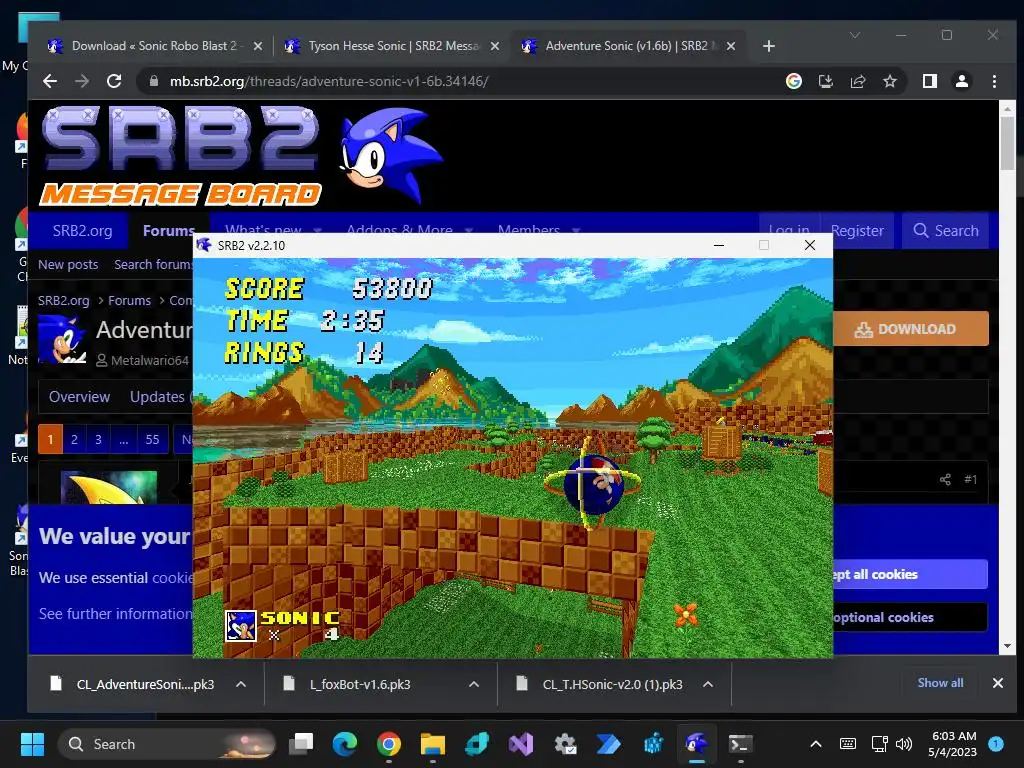
Task: Open the Windows Start menu
Action: click(x=32, y=744)
